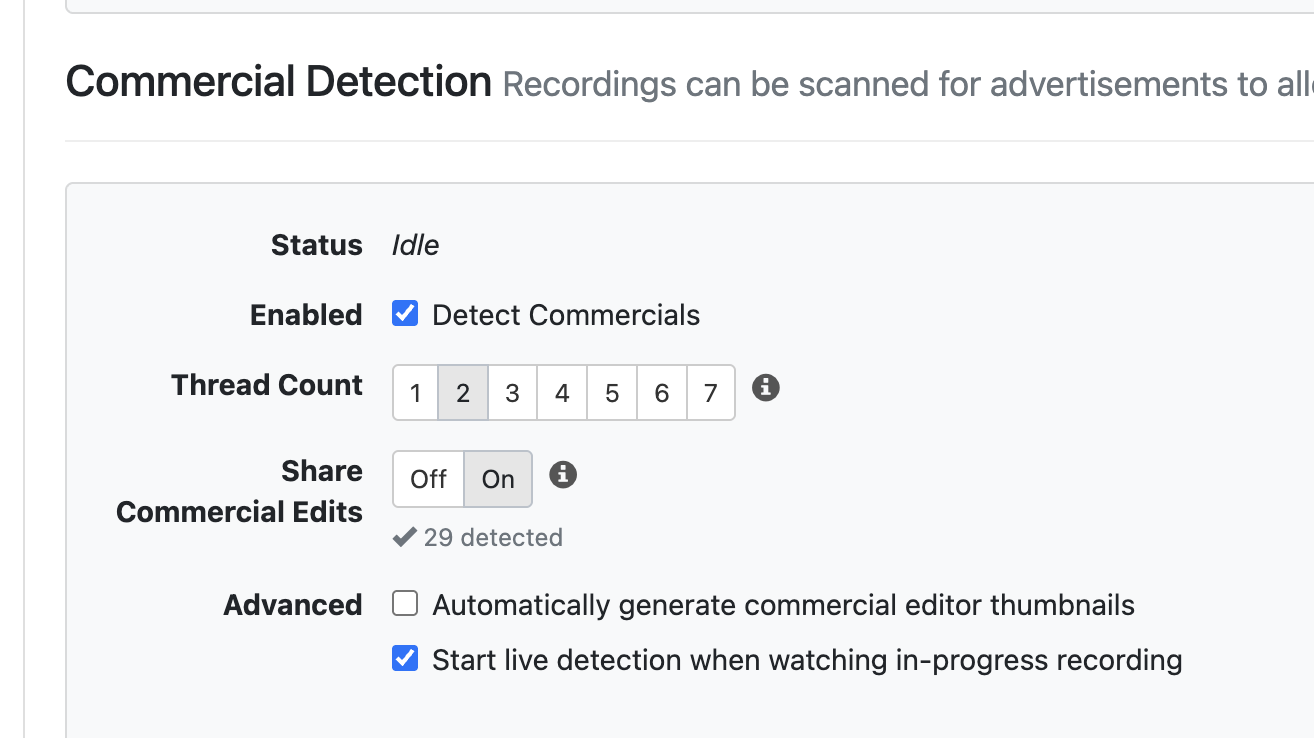Uncheck the Detect Commercials checkbox
The image size is (1314, 738).
[405, 314]
